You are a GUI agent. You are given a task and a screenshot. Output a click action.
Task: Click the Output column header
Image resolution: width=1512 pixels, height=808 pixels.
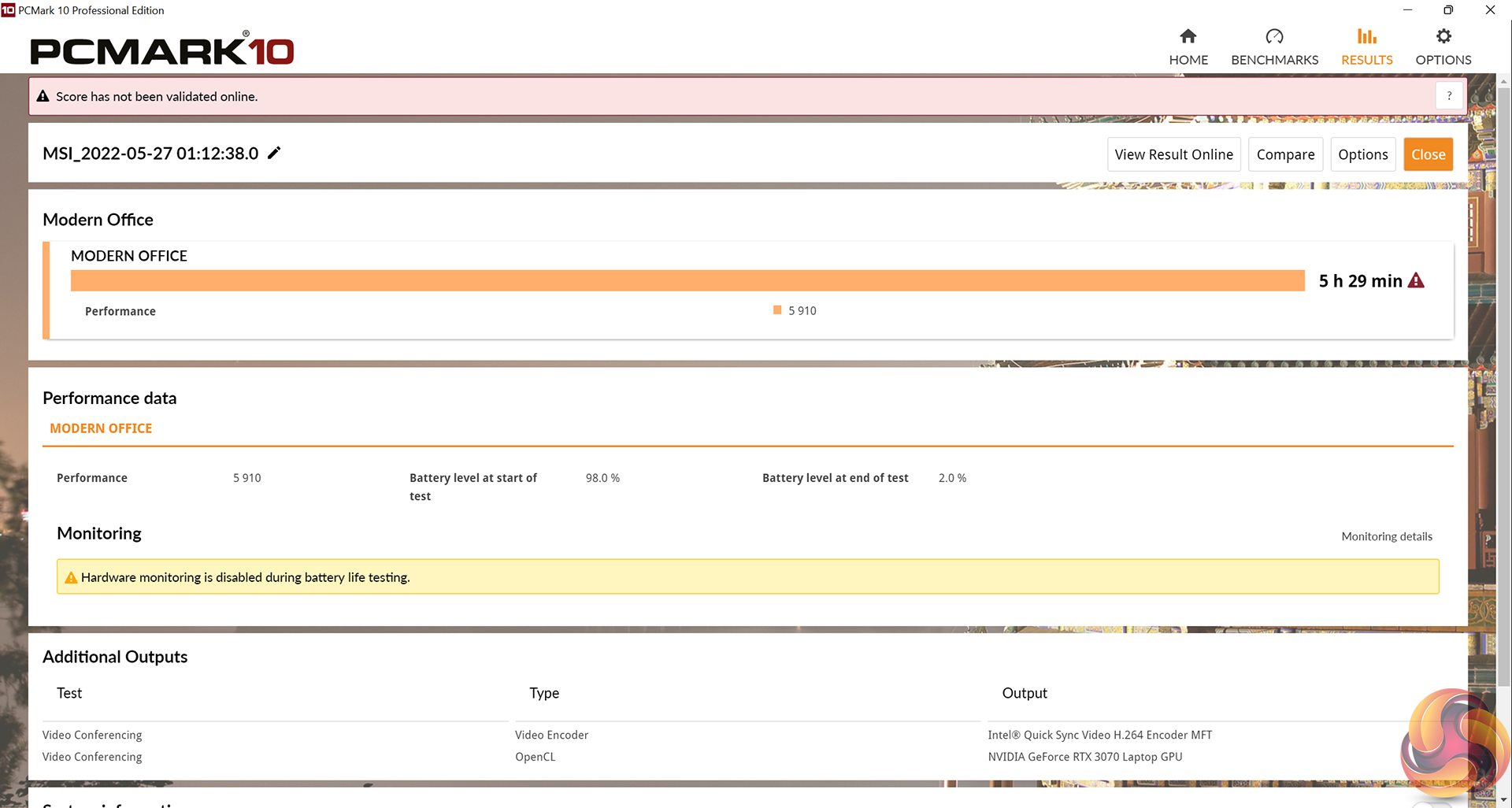point(1025,693)
